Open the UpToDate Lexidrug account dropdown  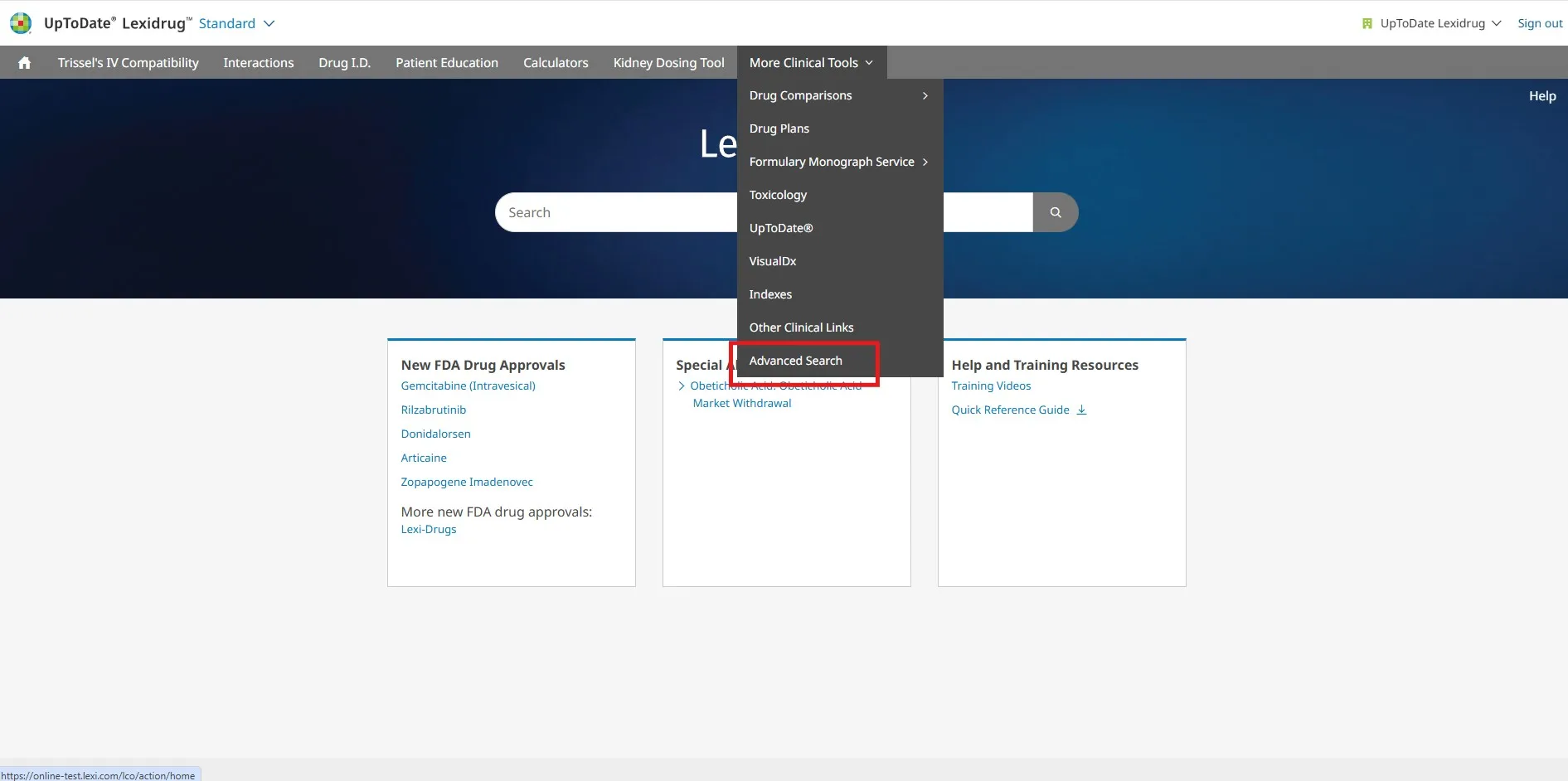coord(1440,23)
